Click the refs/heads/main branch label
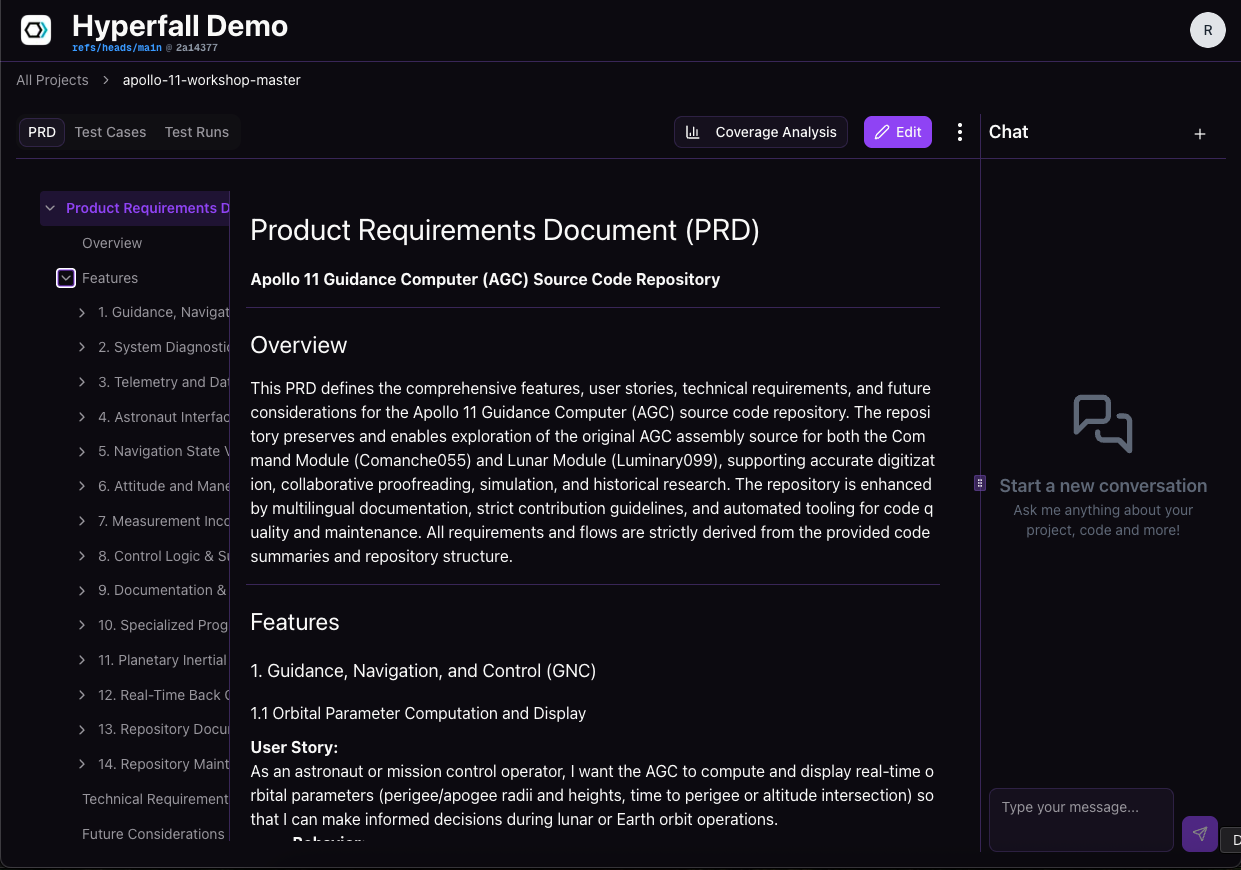 point(116,47)
